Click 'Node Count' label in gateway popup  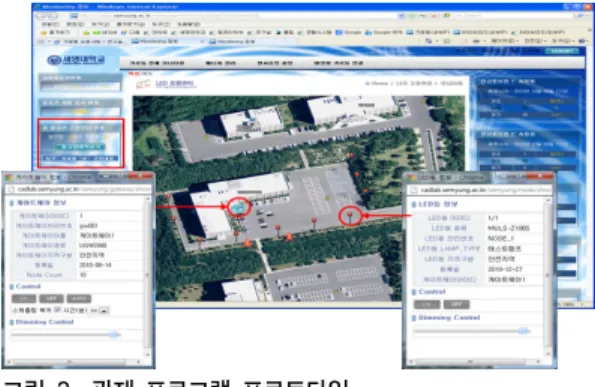click(44, 275)
